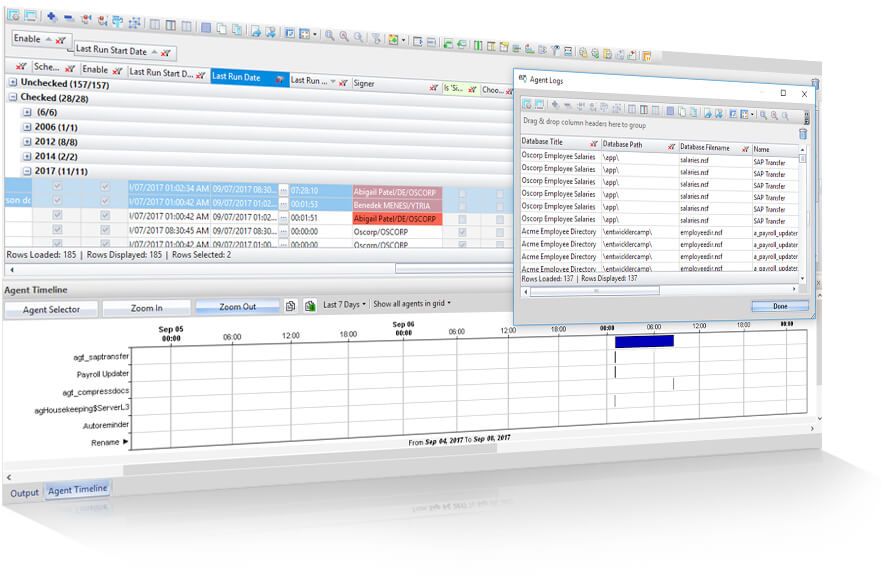Click the export arrow icon in main toolbar

(256, 31)
